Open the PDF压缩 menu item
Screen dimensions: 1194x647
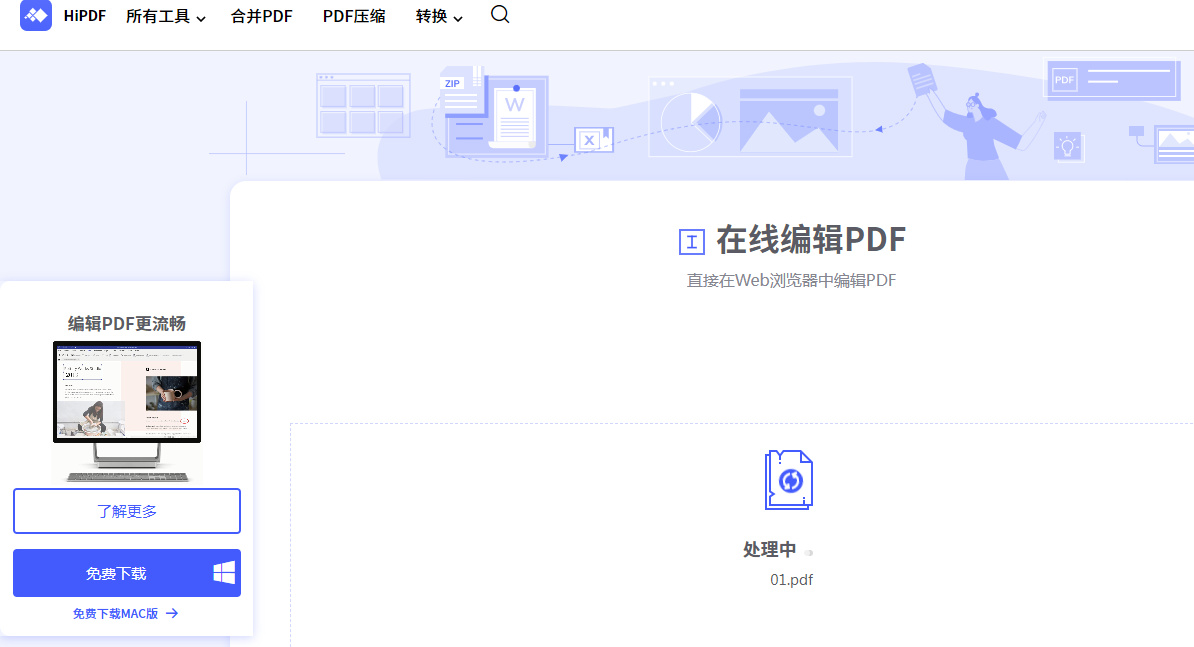click(x=354, y=16)
